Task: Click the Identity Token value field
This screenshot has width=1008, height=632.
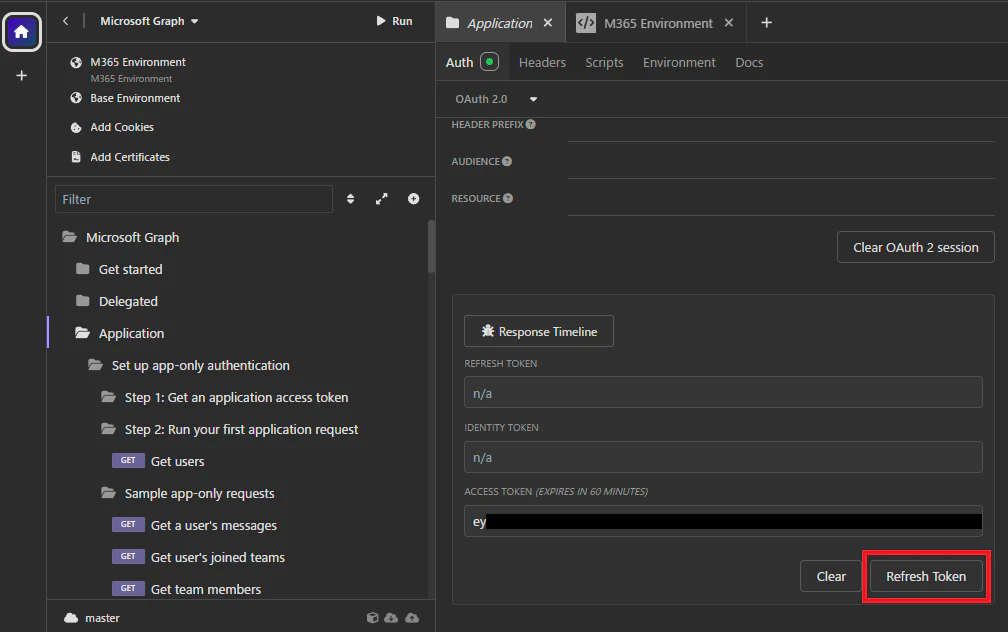Action: pos(723,457)
